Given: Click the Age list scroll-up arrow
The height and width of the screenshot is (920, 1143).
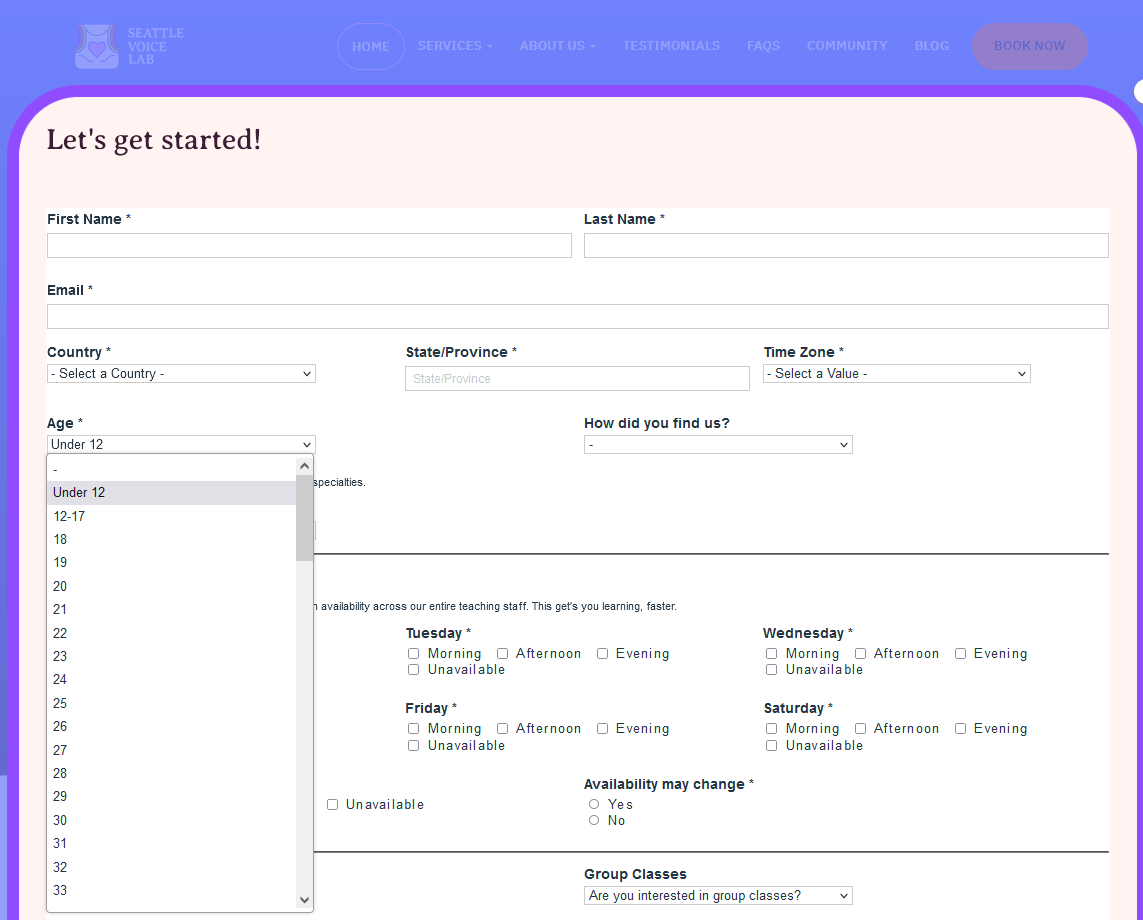Looking at the screenshot, I should tap(305, 466).
